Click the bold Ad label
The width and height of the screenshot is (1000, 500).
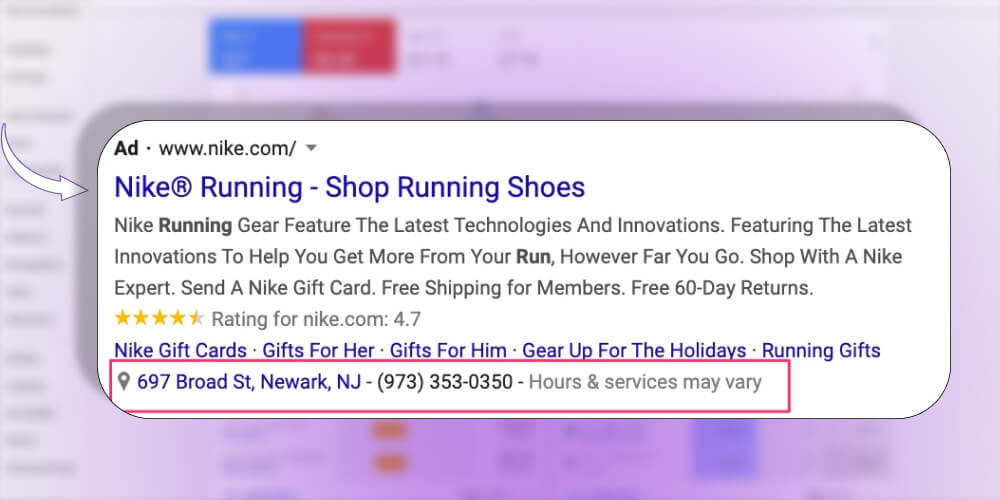click(126, 149)
